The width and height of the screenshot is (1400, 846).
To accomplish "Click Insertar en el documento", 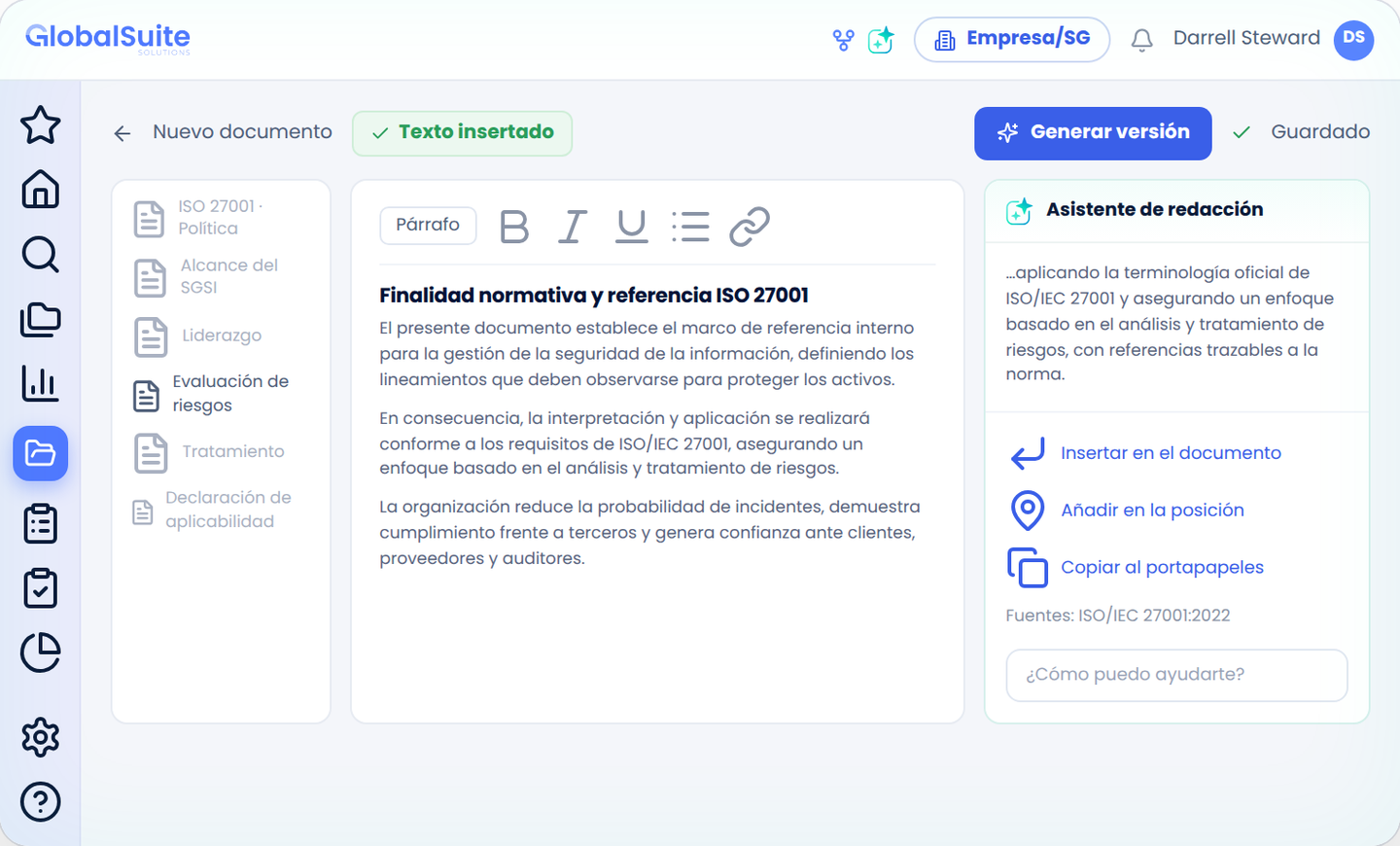I will click(1171, 453).
